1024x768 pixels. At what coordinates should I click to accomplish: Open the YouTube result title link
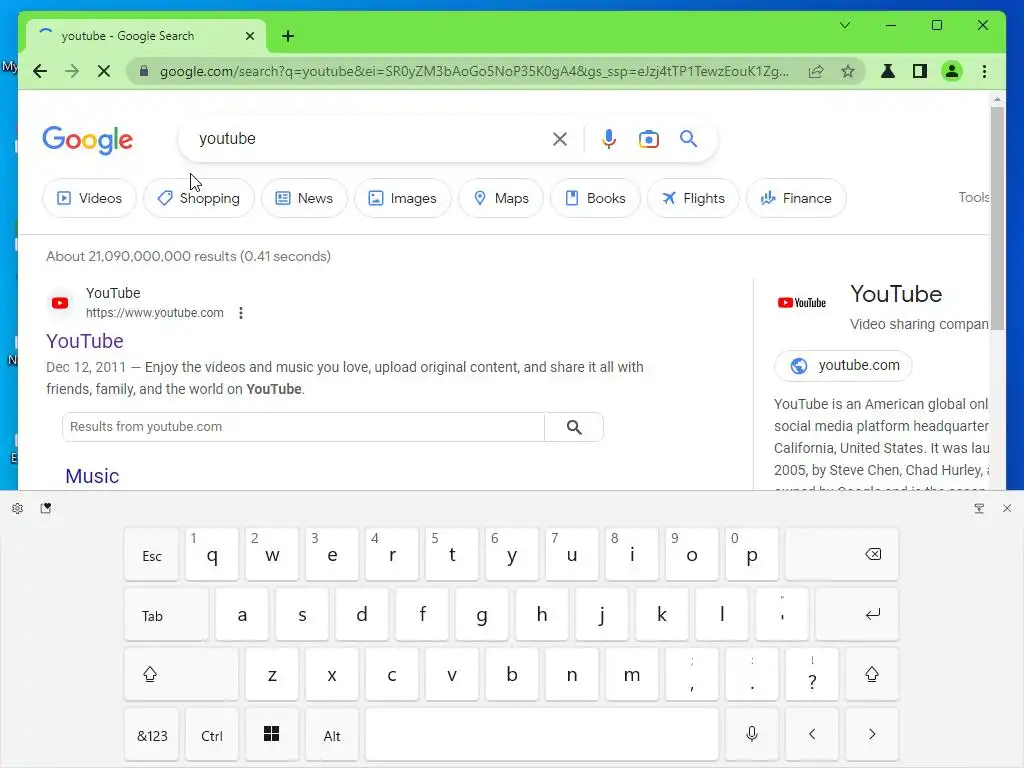point(85,341)
